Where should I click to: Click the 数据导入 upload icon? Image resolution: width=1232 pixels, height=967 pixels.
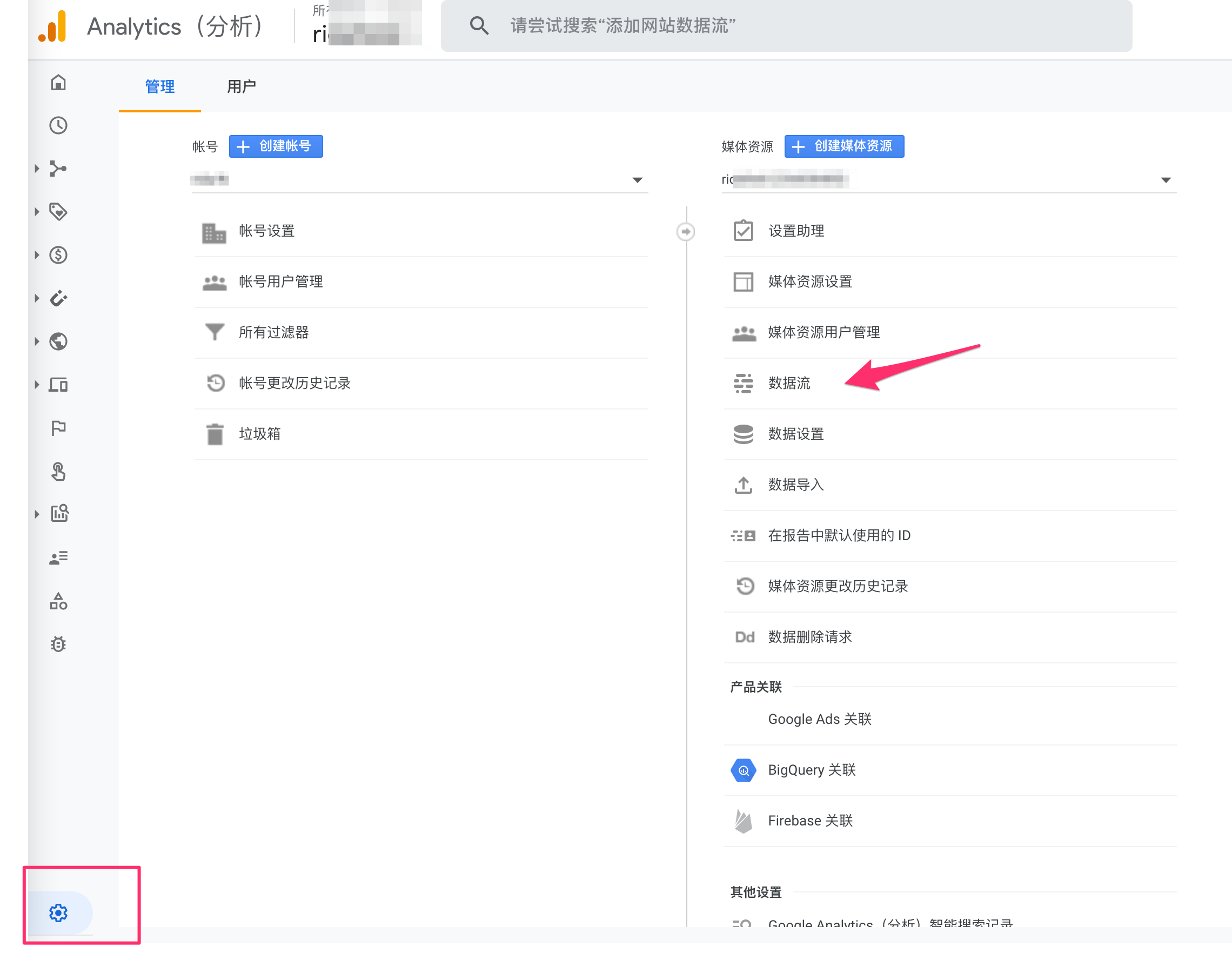point(744,485)
